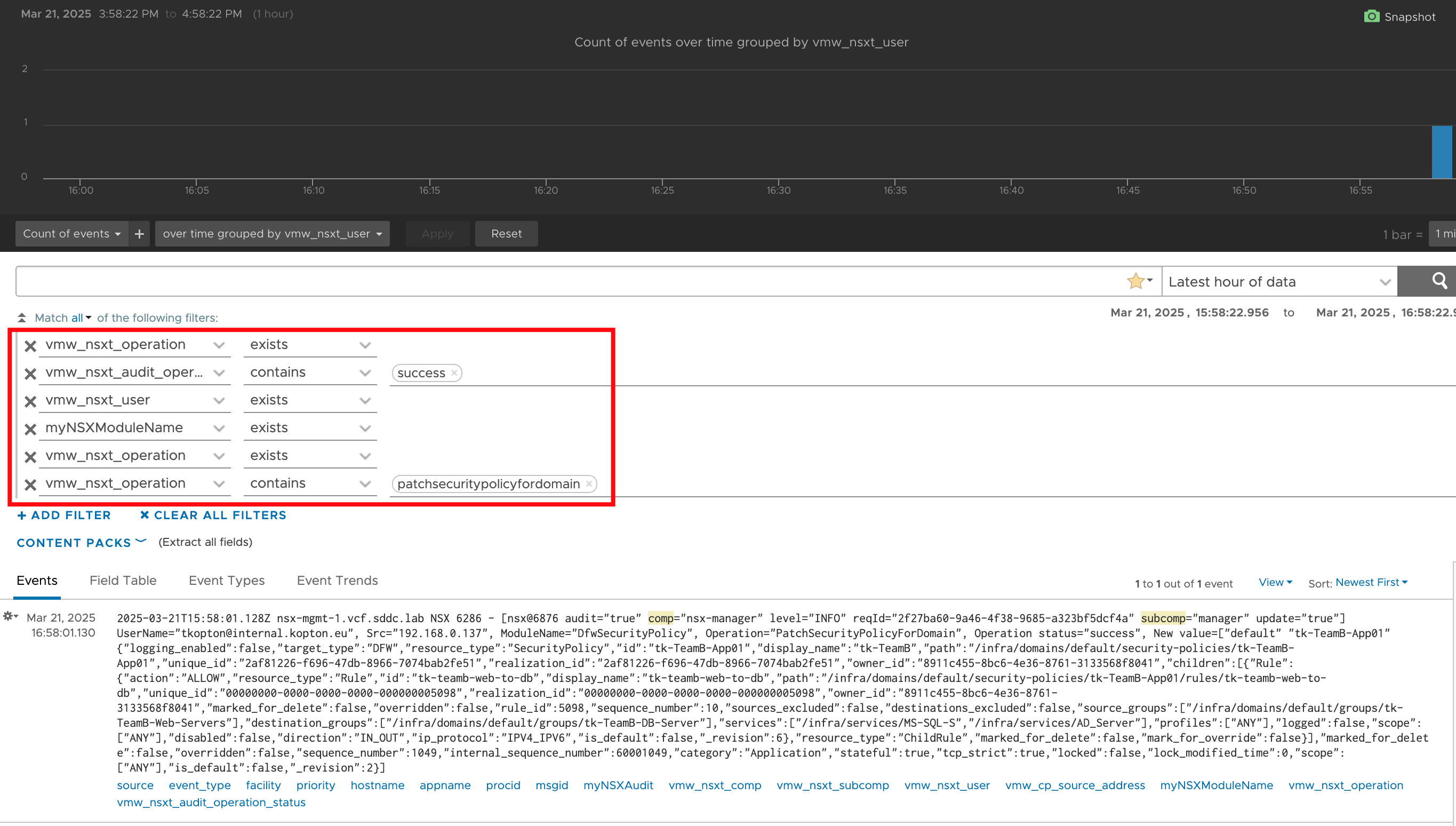This screenshot has width=1456, height=826.
Task: Click the 'vmw_nsxt_operation' field link below event
Action: [1346, 785]
